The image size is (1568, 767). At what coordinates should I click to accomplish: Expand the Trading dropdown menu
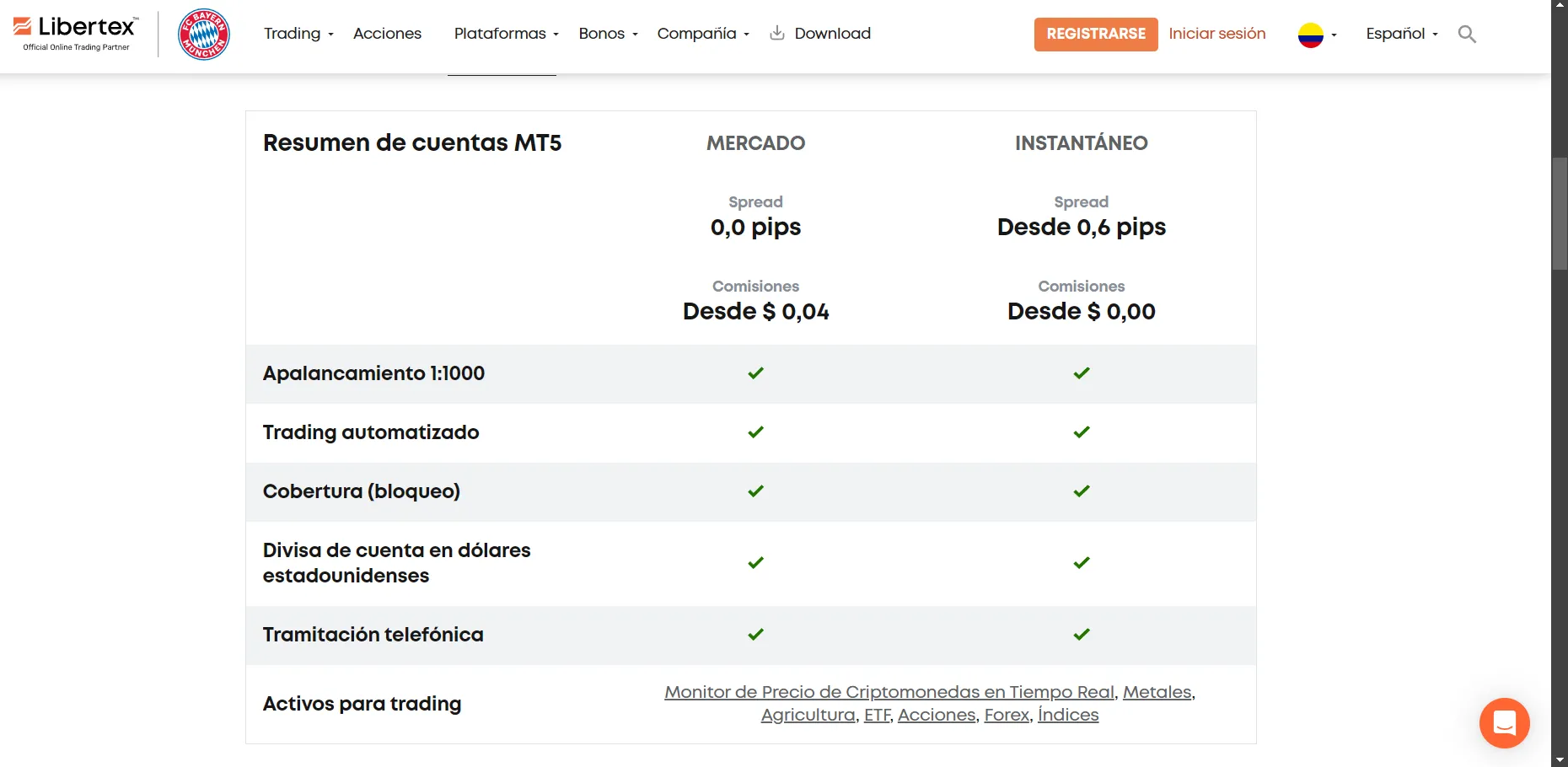298,34
